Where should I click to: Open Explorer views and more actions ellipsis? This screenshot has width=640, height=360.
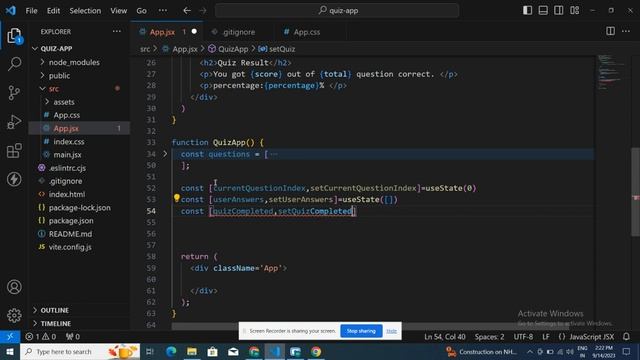(x=117, y=31)
